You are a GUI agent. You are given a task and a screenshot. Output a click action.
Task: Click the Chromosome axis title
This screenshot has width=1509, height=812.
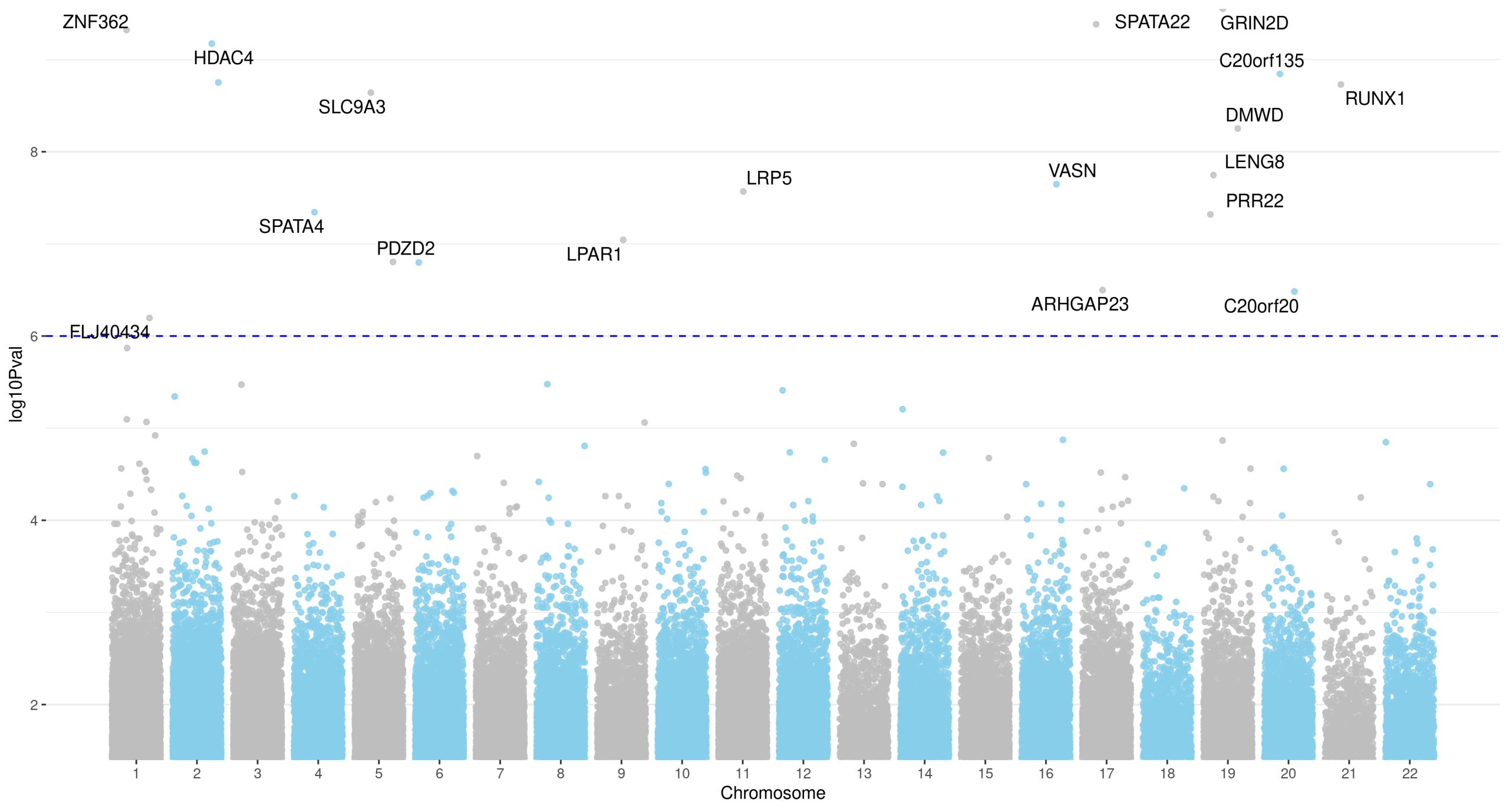coord(772,793)
